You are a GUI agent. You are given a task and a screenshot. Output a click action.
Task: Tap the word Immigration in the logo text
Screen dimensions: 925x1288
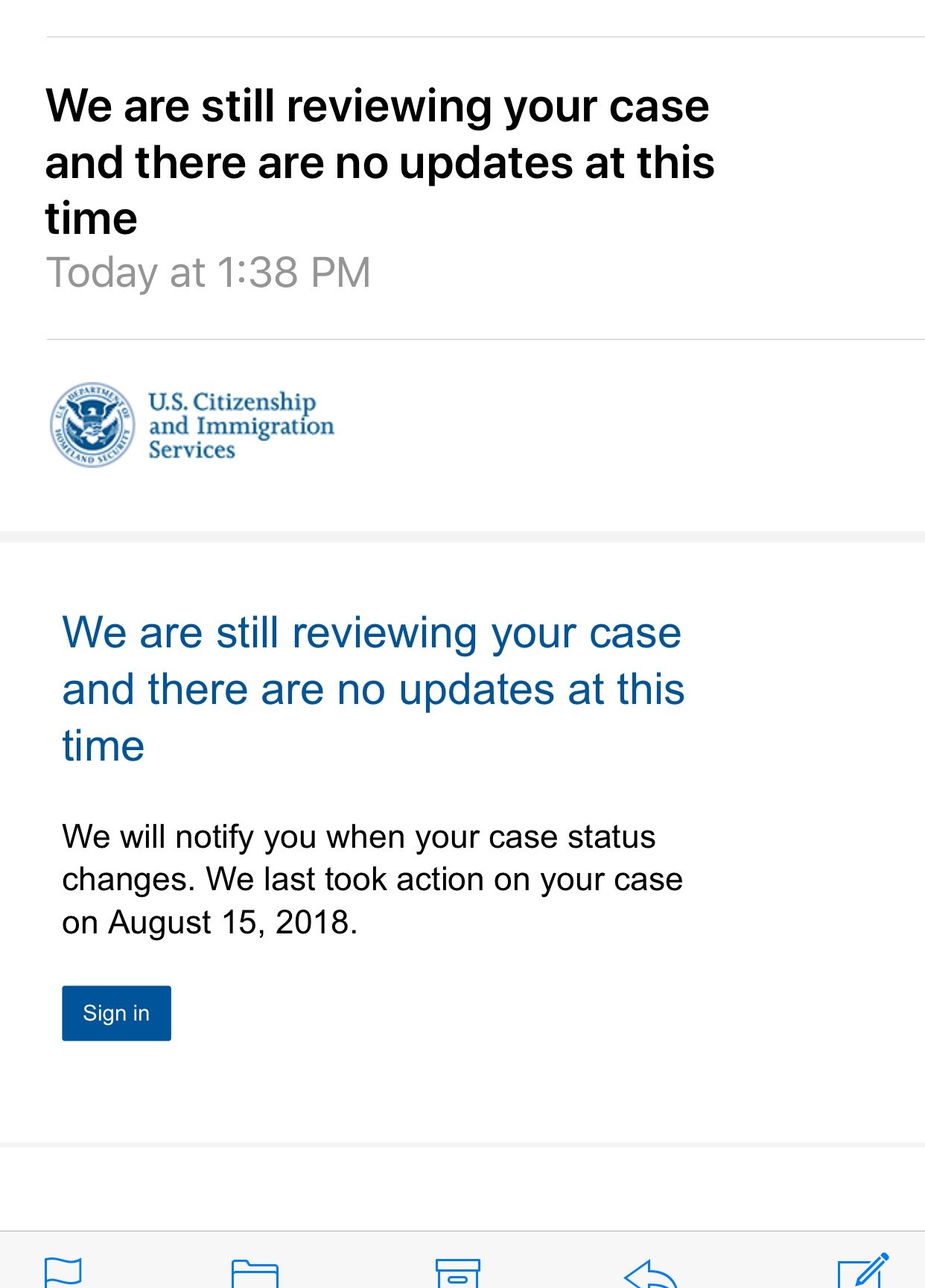pos(265,427)
